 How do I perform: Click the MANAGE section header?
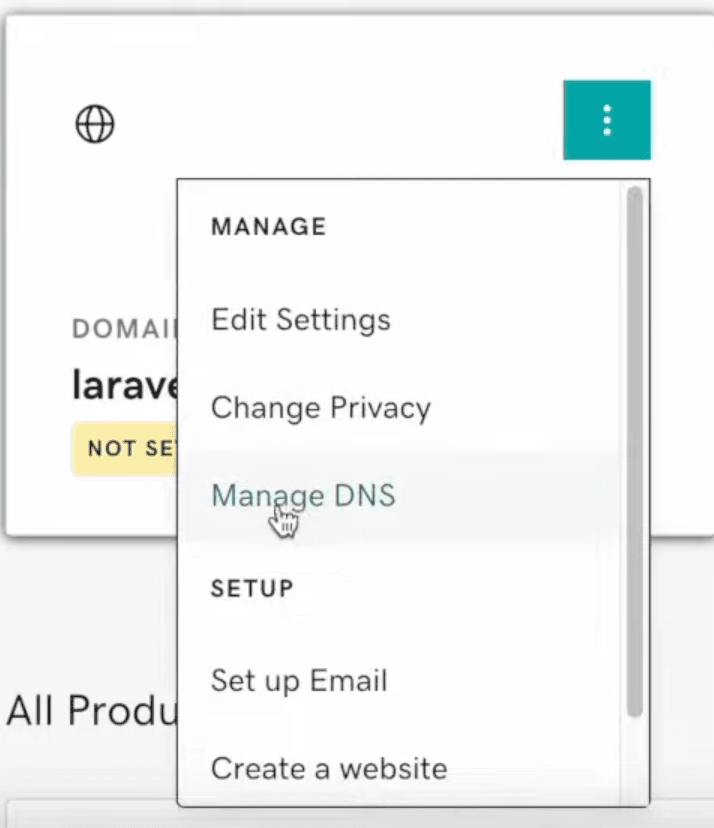tap(268, 227)
